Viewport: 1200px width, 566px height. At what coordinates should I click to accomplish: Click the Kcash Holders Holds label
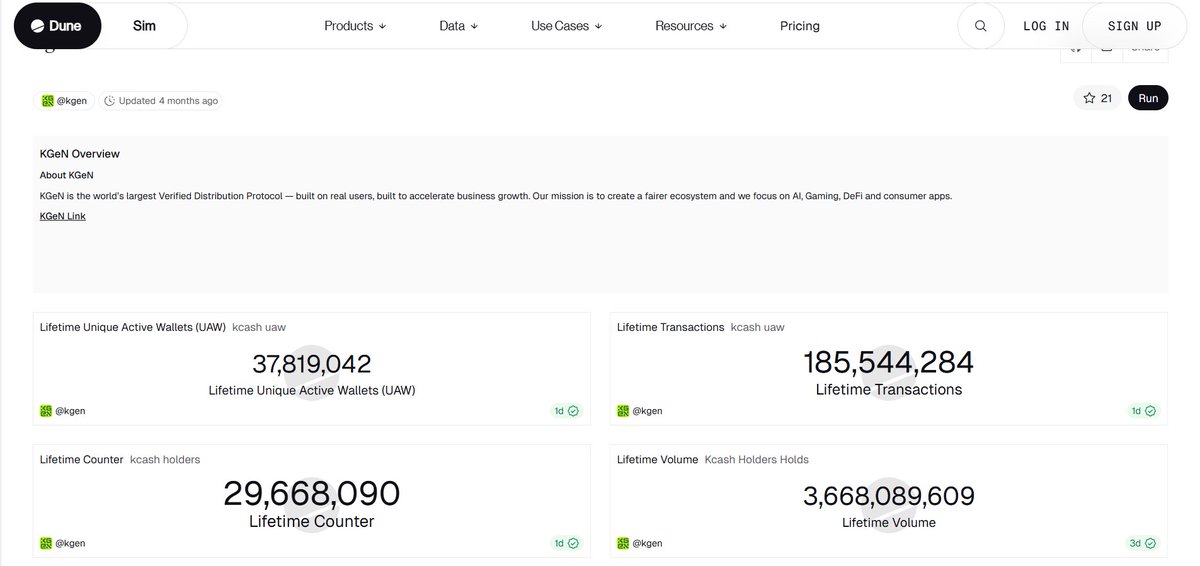757,460
